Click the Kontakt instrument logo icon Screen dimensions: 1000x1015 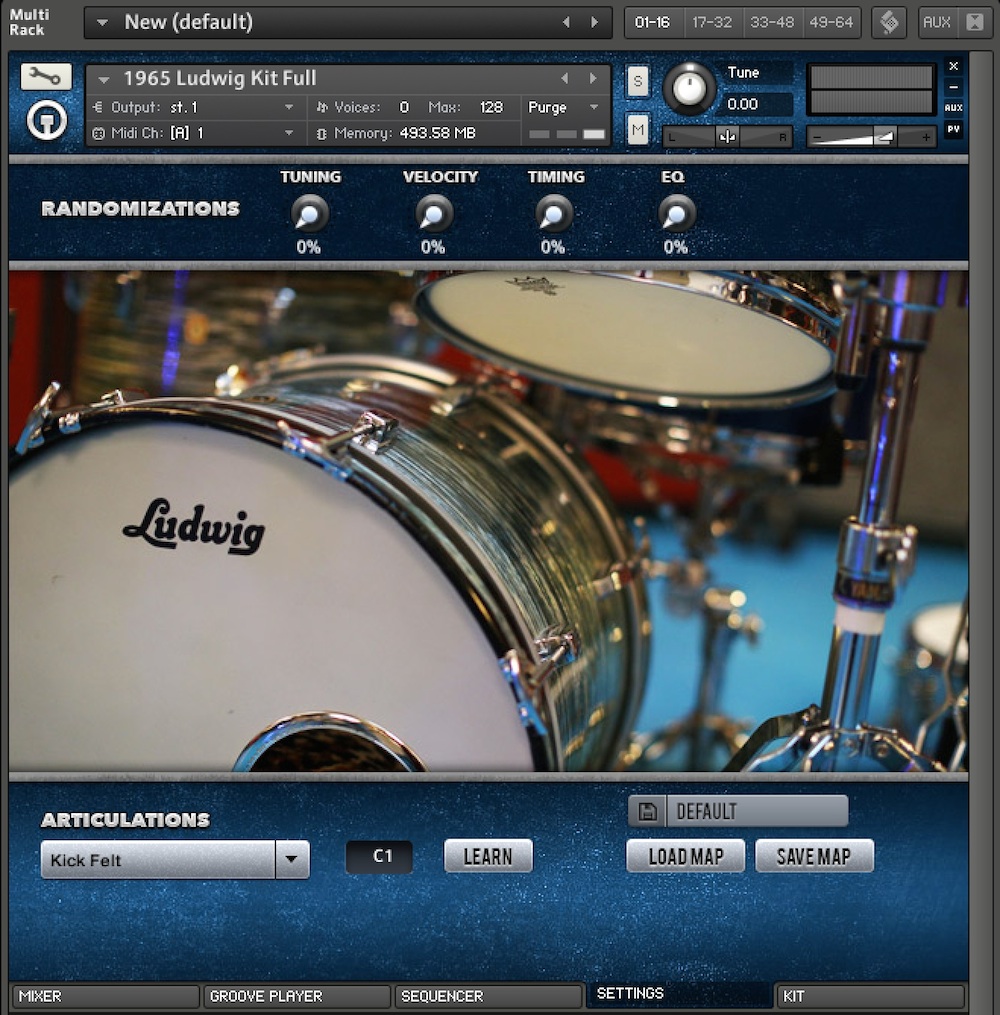(x=46, y=120)
